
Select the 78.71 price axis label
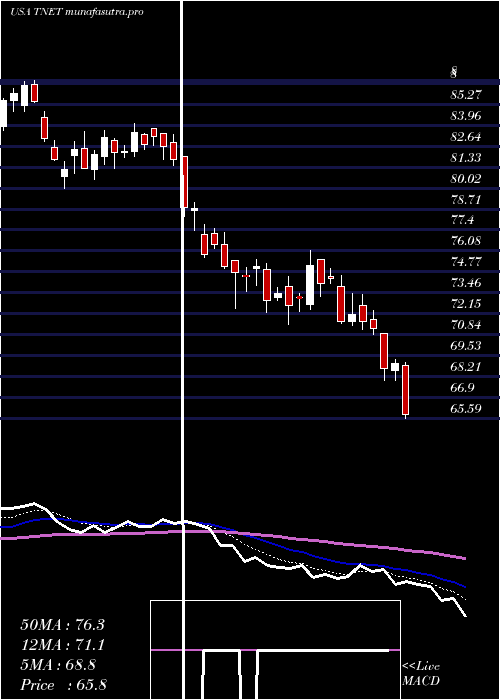coord(466,200)
